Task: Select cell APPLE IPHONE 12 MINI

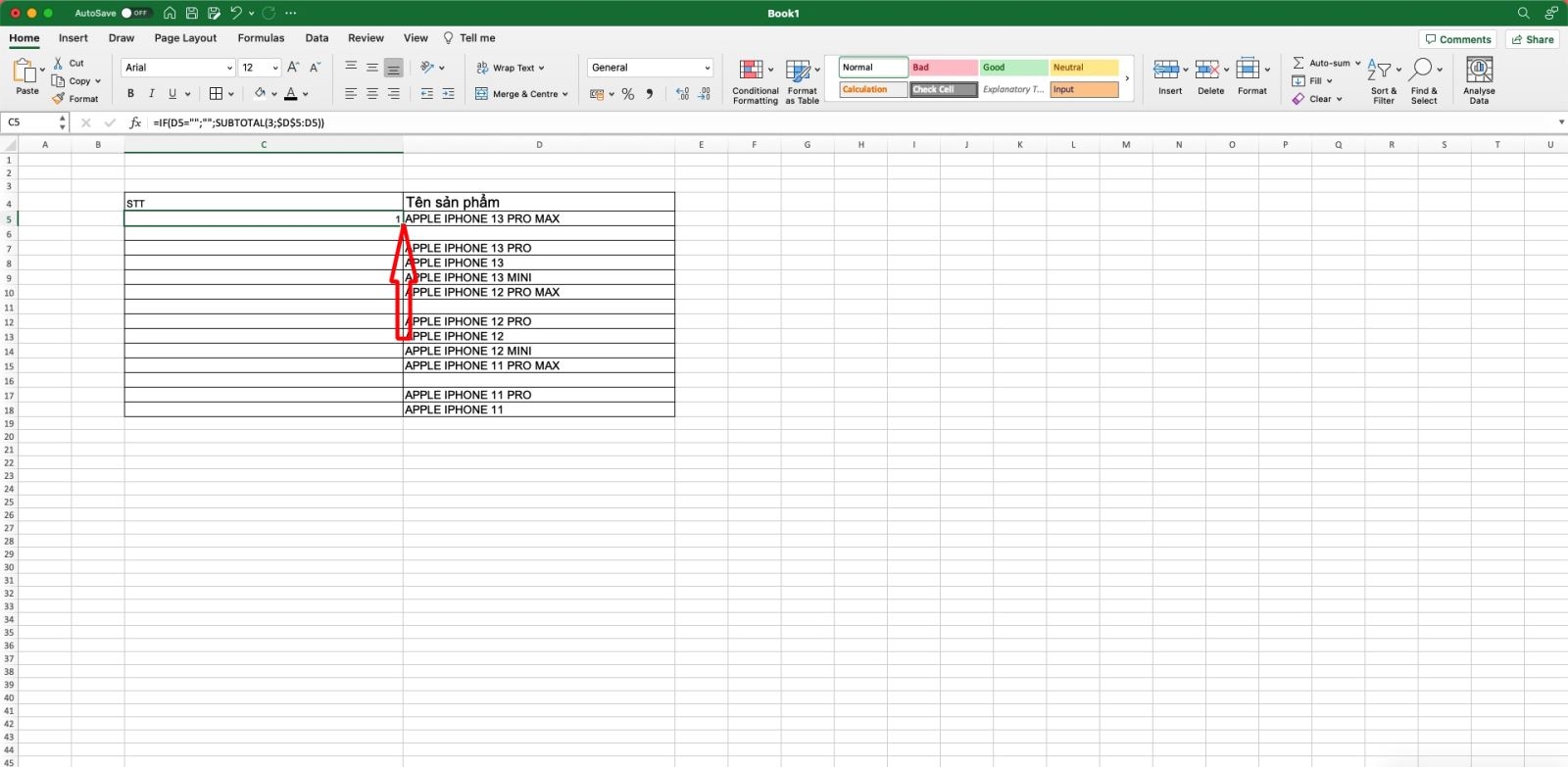Action: click(x=539, y=351)
